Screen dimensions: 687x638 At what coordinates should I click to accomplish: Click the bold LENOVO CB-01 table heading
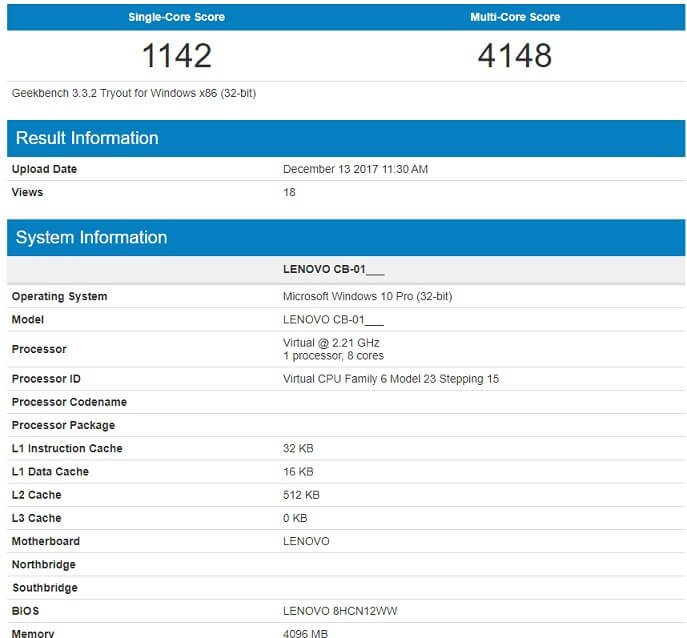click(x=333, y=269)
